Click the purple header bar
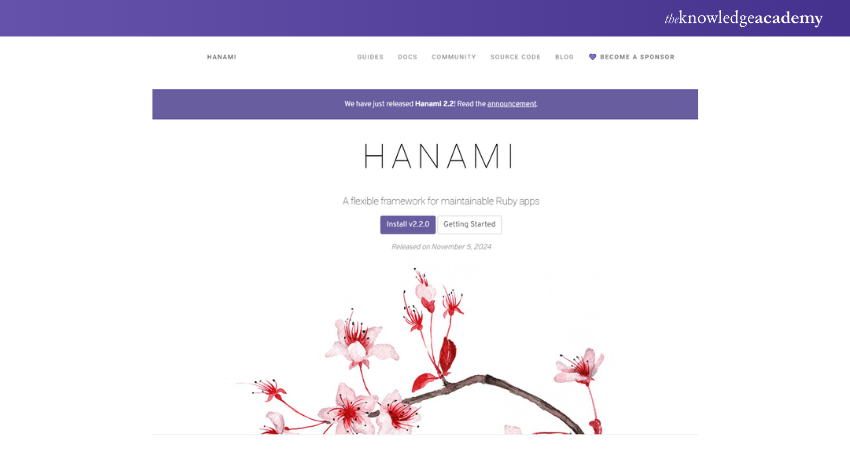The width and height of the screenshot is (850, 450). 425,18
